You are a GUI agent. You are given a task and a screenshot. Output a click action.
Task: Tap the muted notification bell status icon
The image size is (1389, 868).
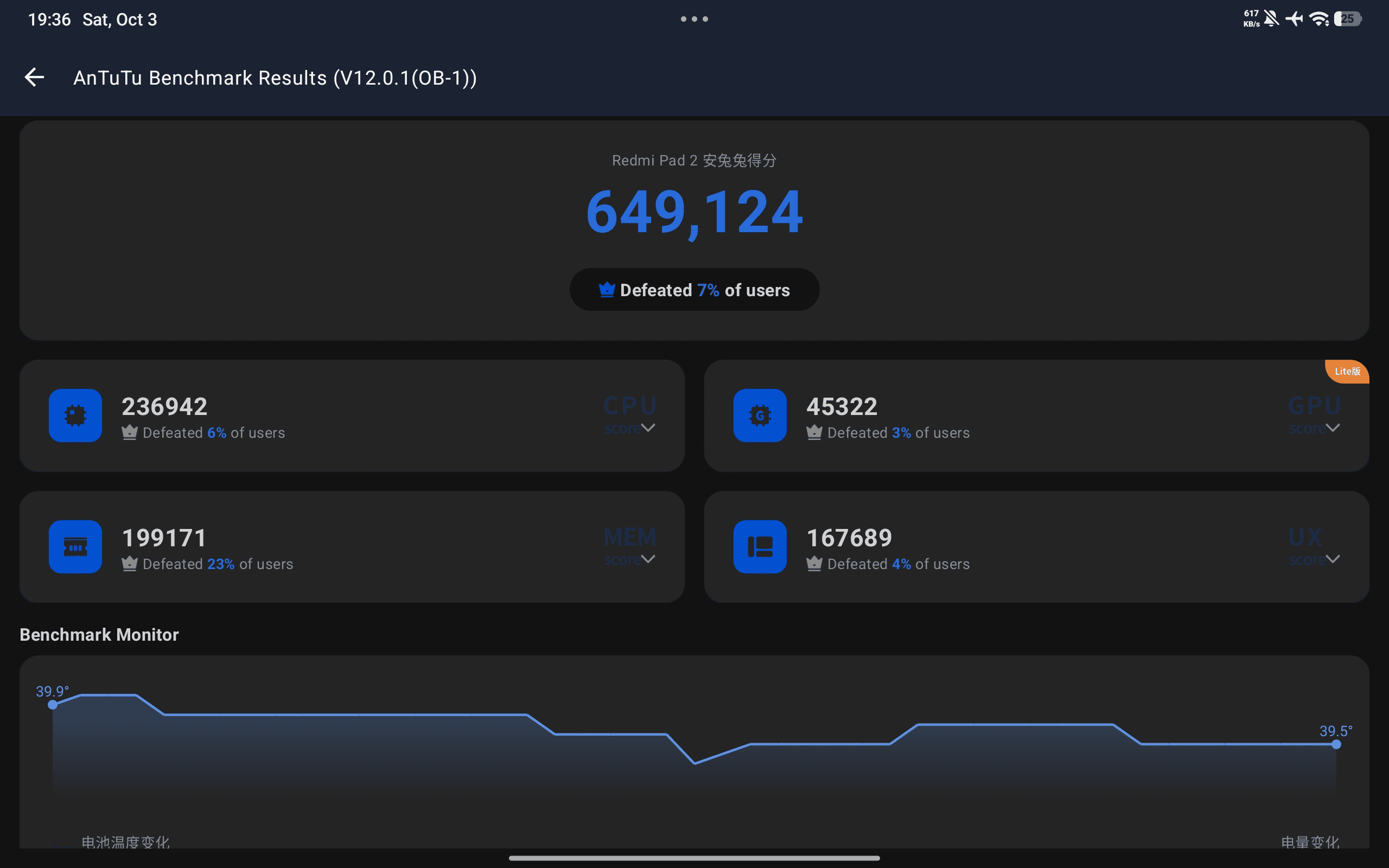click(x=1272, y=19)
